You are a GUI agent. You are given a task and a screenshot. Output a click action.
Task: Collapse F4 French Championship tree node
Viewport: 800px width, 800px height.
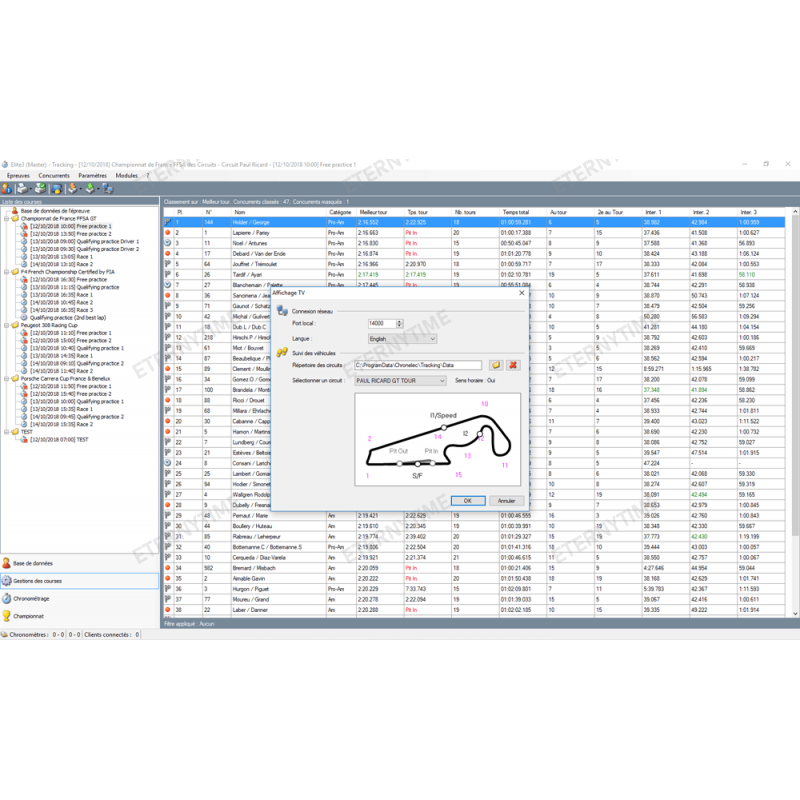point(7,272)
